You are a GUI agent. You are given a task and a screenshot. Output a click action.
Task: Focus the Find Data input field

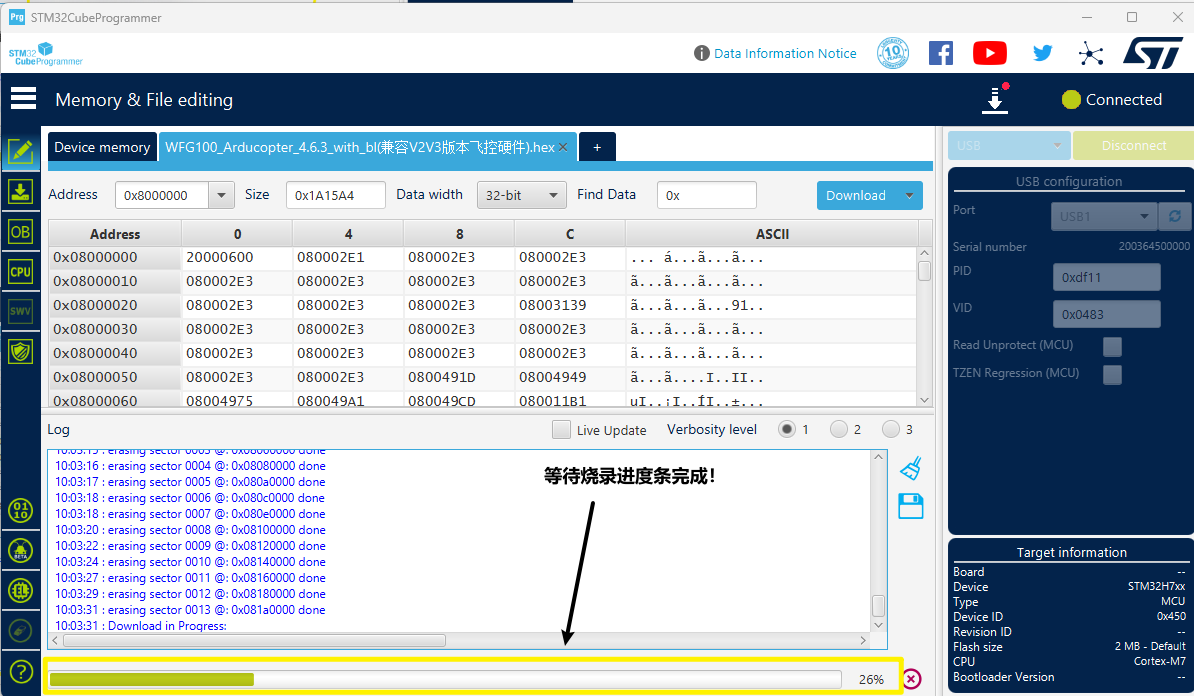click(707, 195)
